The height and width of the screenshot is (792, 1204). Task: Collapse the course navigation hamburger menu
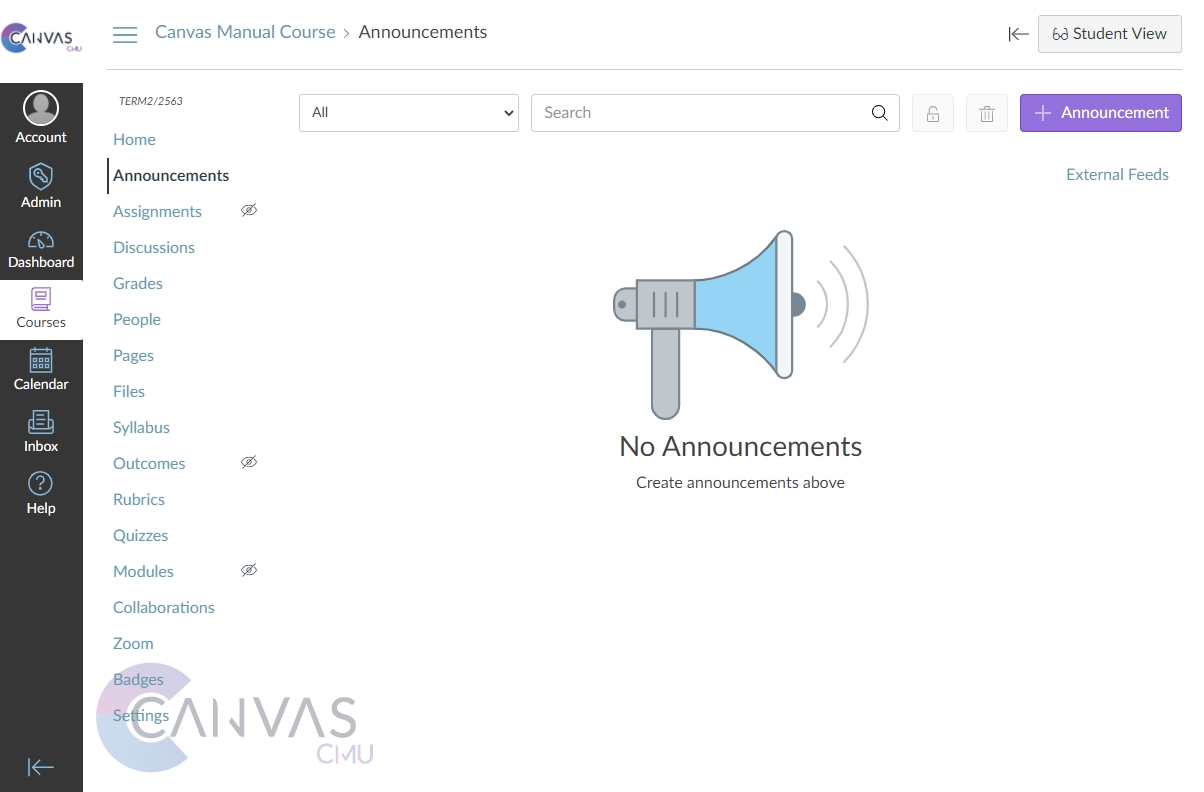(125, 35)
